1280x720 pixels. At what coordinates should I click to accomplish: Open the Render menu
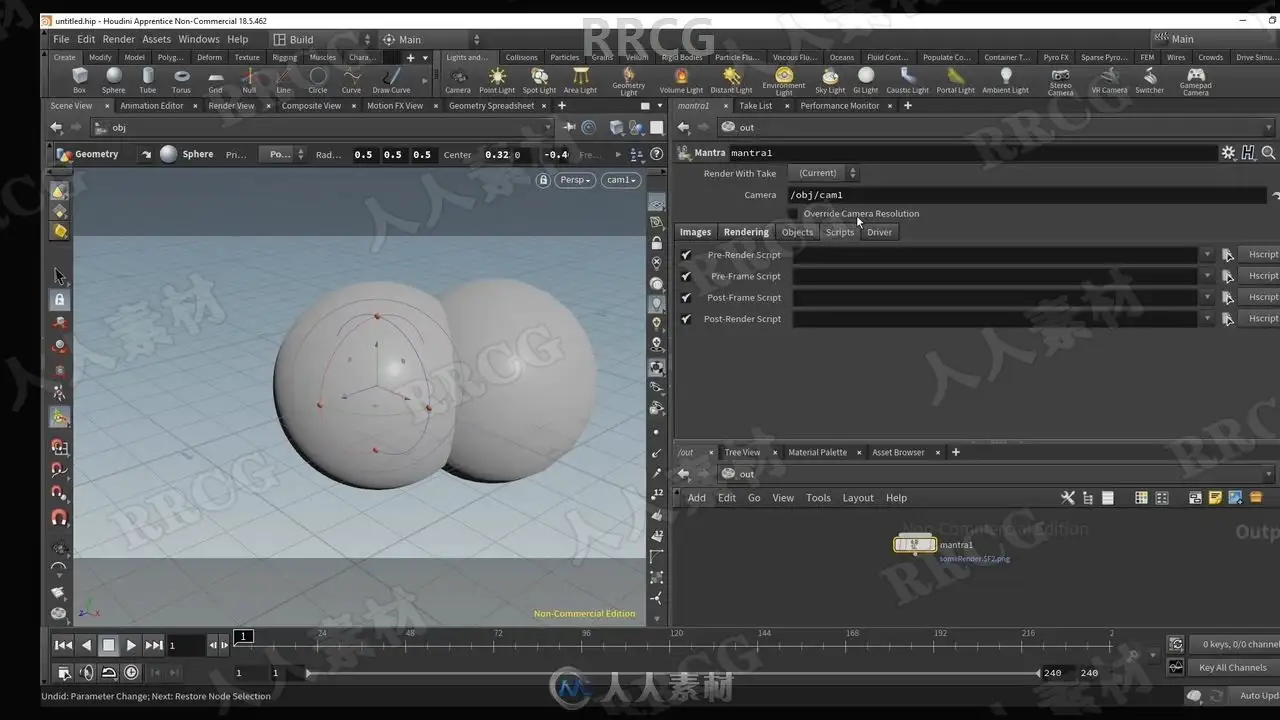coord(118,40)
